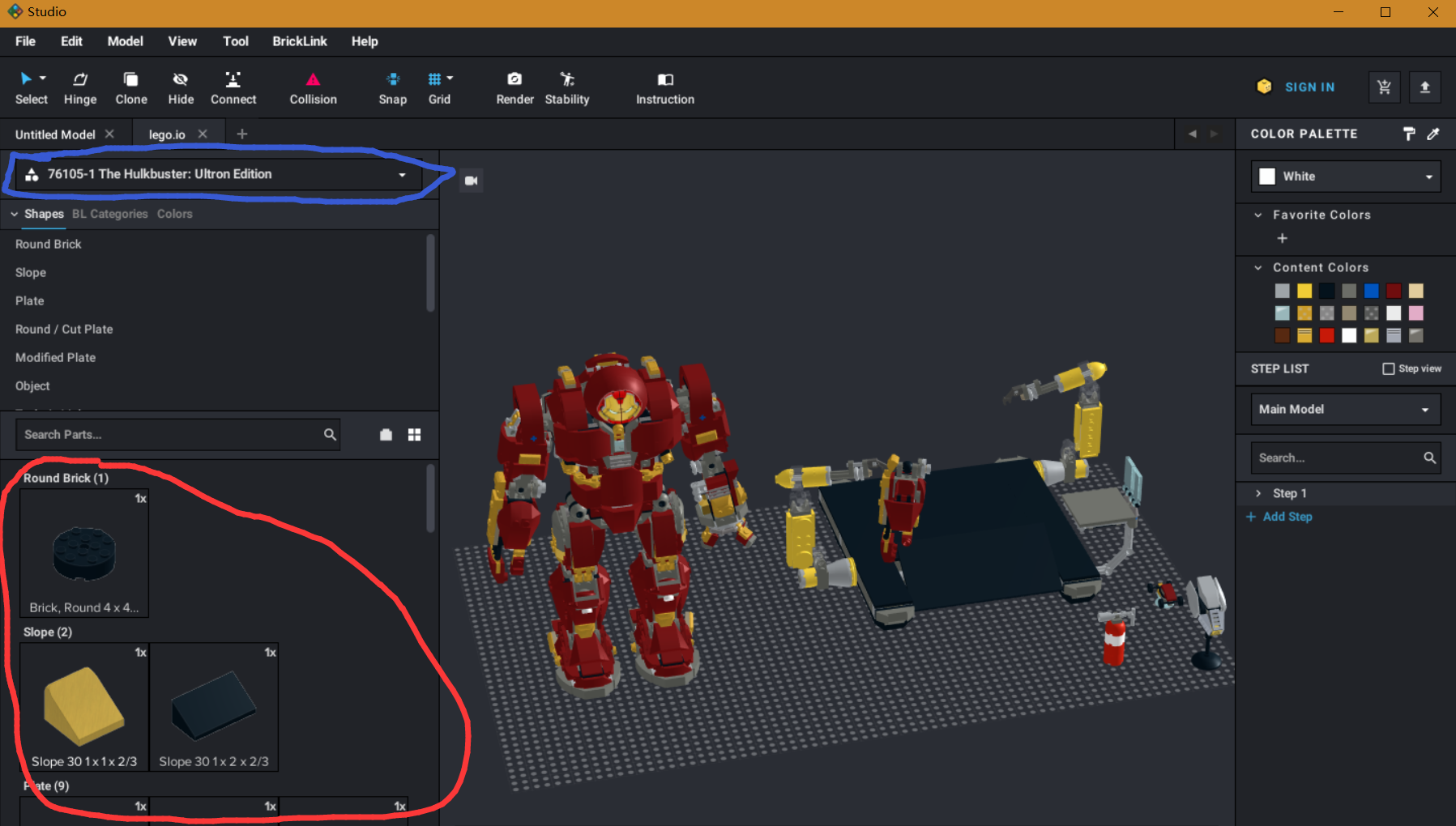Click the Grid tool icon
Screen dimensions: 1456x826
pyautogui.click(x=435, y=79)
